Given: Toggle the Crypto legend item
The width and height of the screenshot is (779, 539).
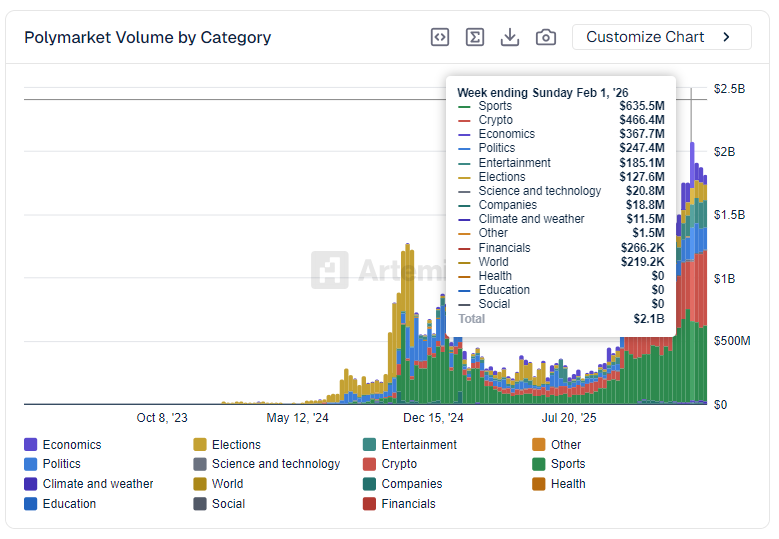Looking at the screenshot, I should point(399,464).
